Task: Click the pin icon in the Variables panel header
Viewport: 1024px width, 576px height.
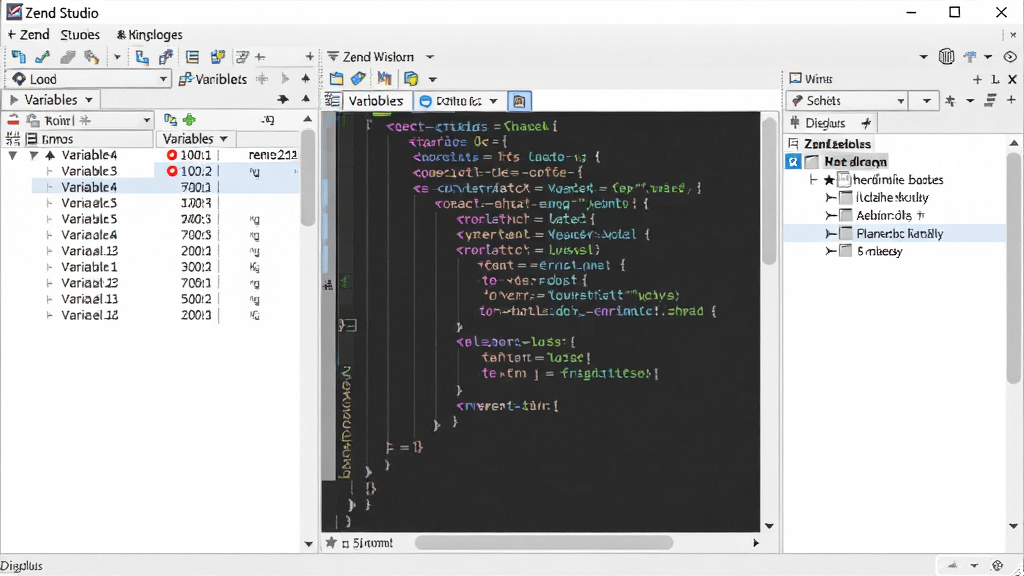Action: point(282,100)
